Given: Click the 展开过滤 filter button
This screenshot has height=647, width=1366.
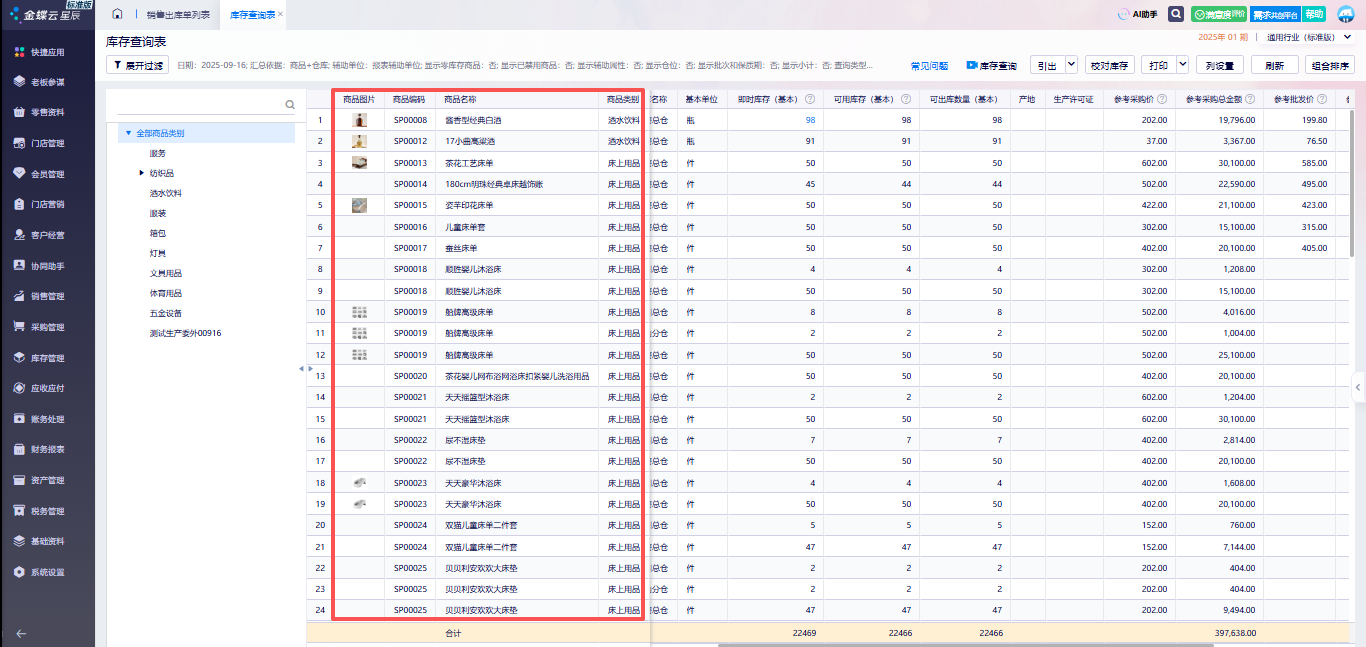Looking at the screenshot, I should tap(138, 65).
